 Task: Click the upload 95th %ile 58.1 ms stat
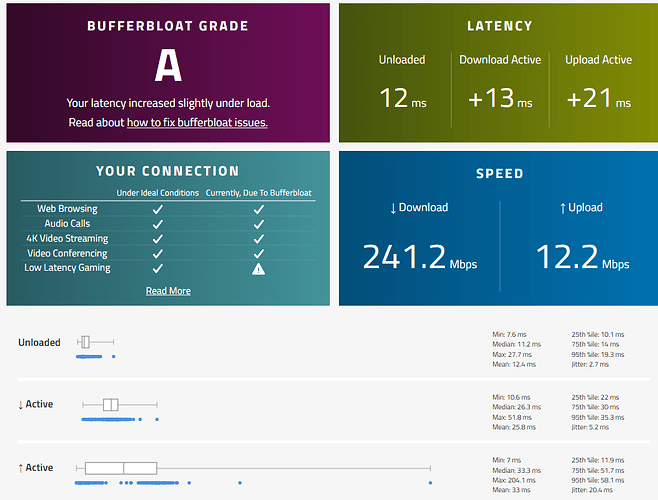(x=598, y=480)
